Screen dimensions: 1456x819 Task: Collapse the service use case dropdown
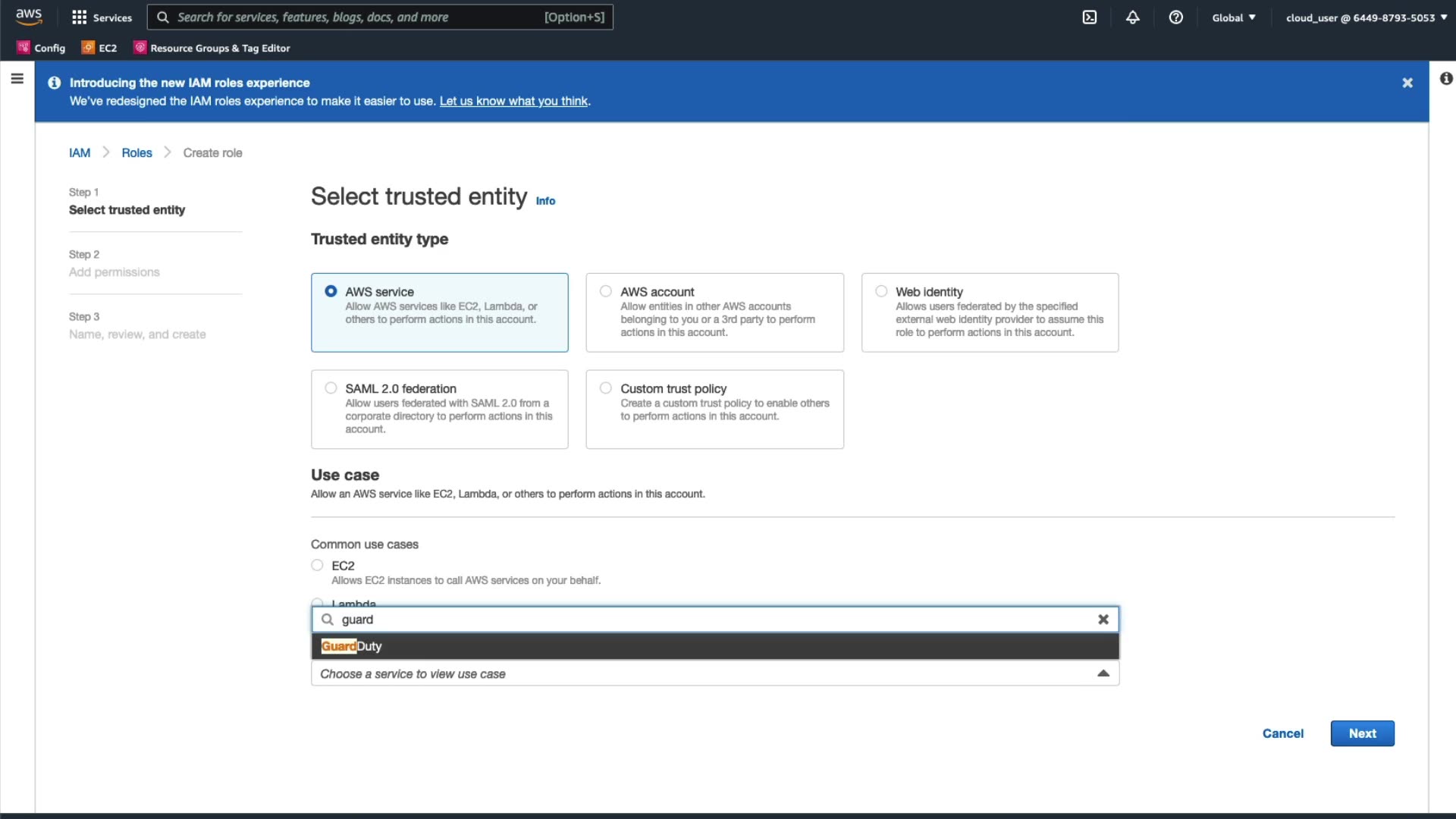1103,673
